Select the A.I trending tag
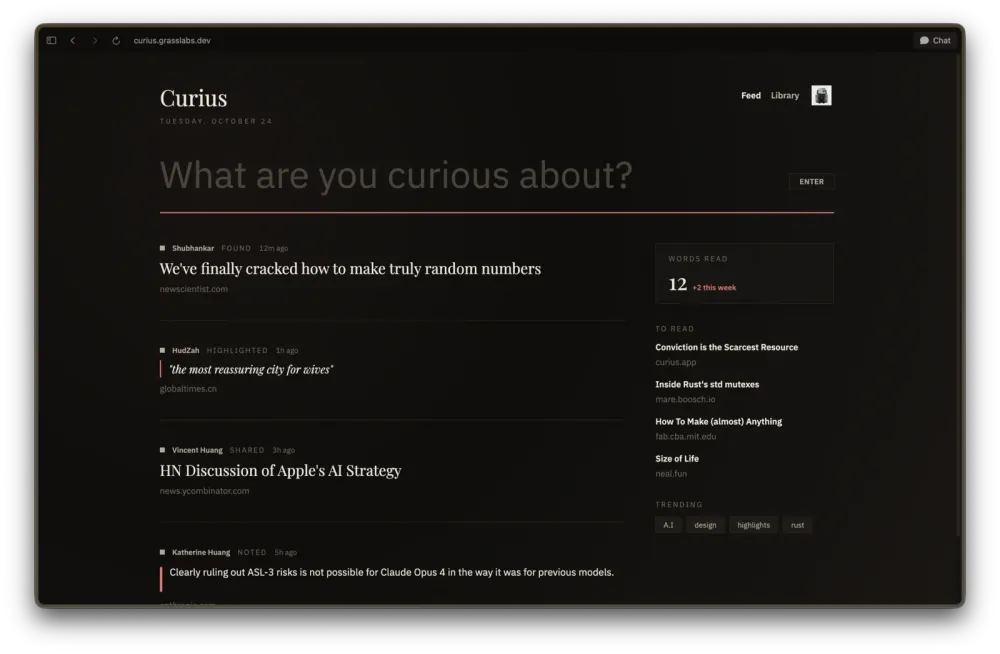The height and width of the screenshot is (654, 1000). [668, 524]
